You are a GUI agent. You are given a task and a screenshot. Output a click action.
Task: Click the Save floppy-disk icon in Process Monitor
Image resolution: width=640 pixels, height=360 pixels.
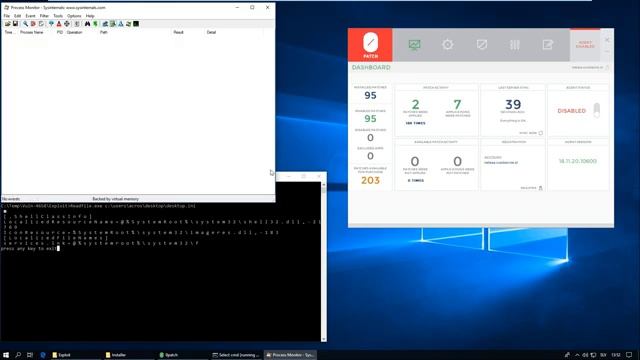[x=15, y=24]
